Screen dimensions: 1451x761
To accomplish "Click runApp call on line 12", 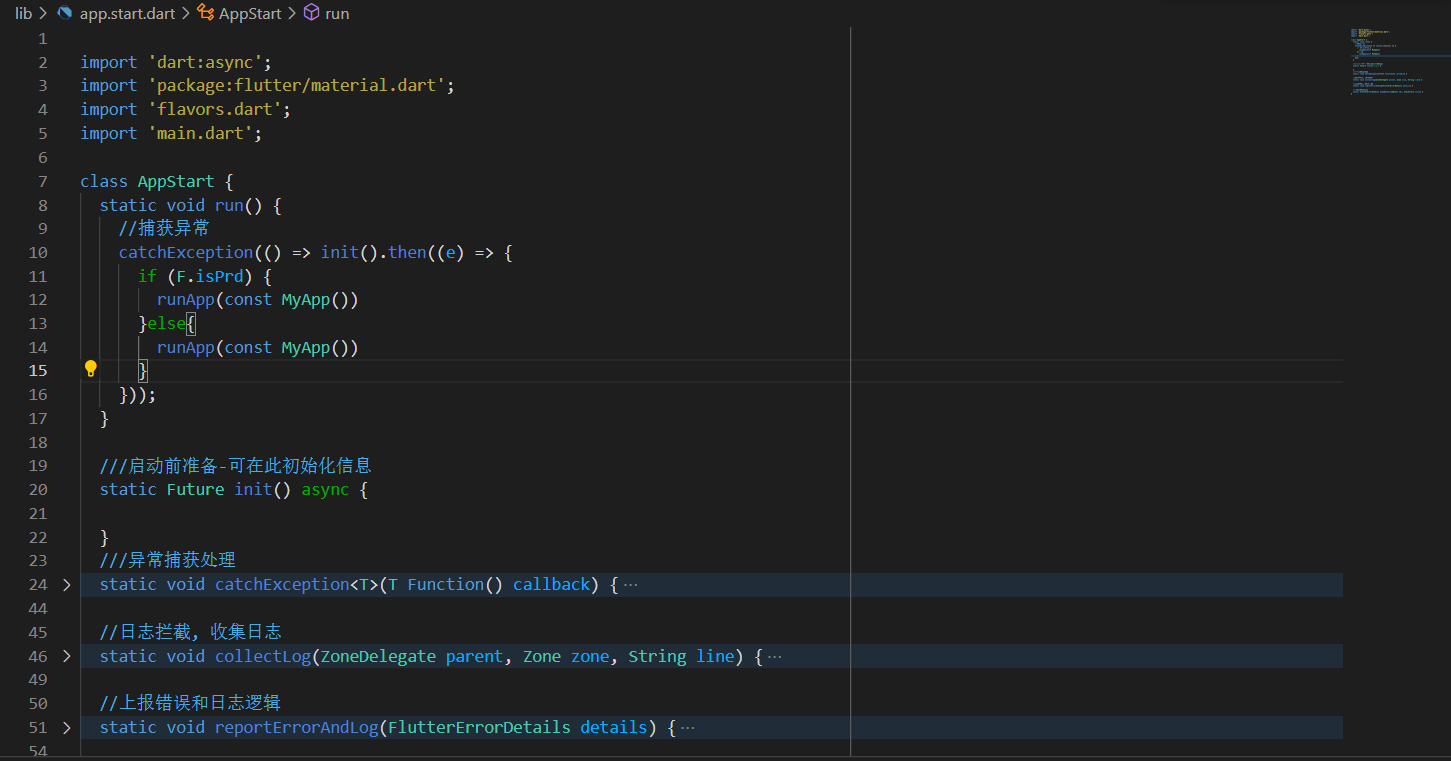I will [186, 300].
